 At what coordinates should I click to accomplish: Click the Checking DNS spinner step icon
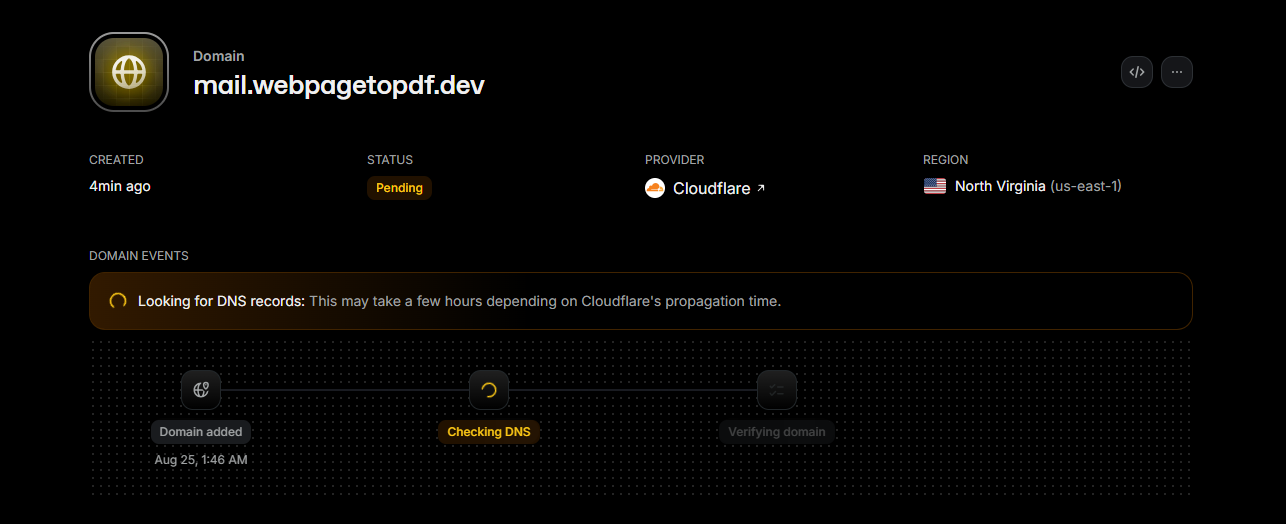tap(489, 390)
